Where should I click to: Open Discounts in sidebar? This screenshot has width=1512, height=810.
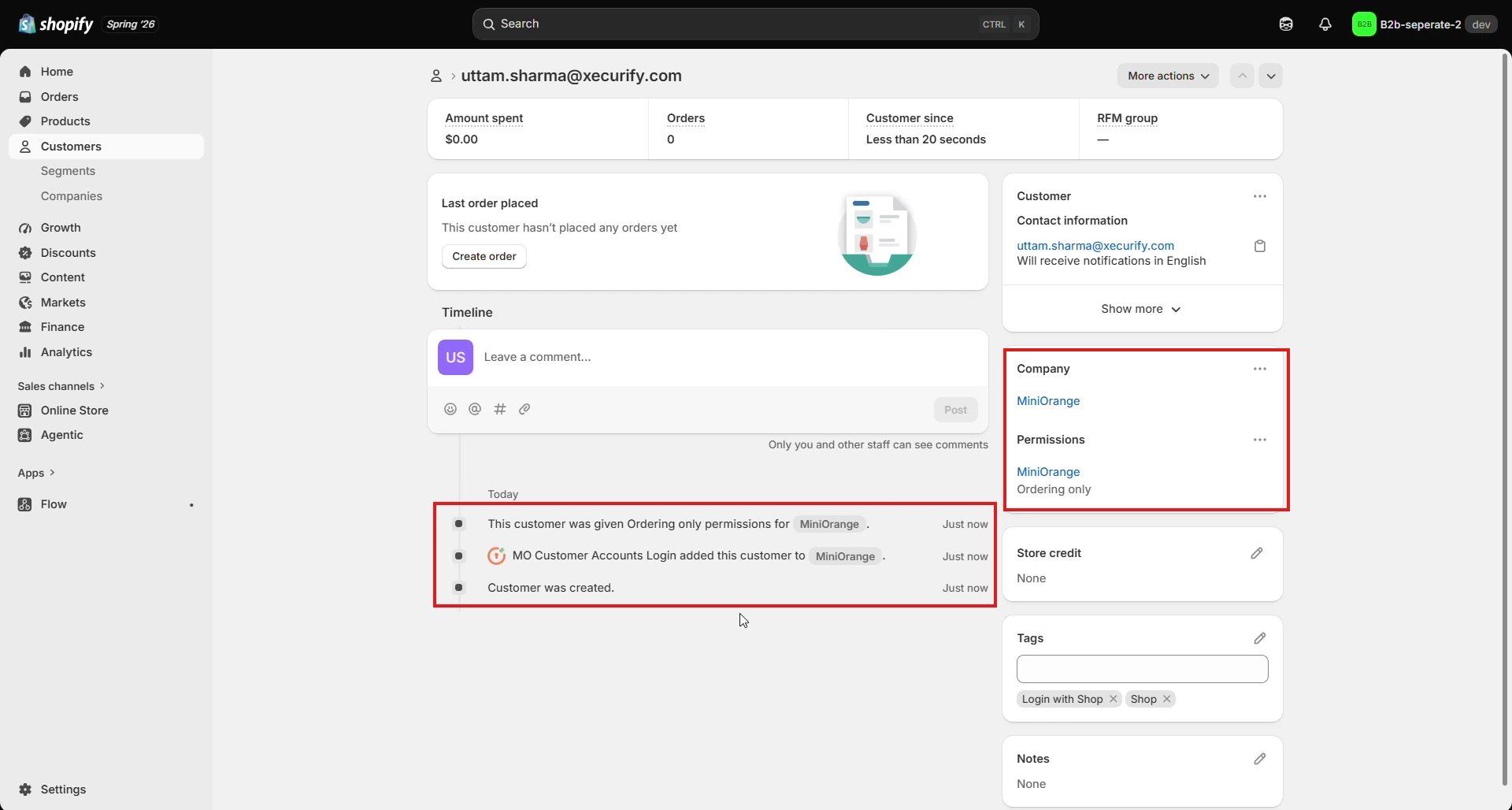click(x=106, y=253)
